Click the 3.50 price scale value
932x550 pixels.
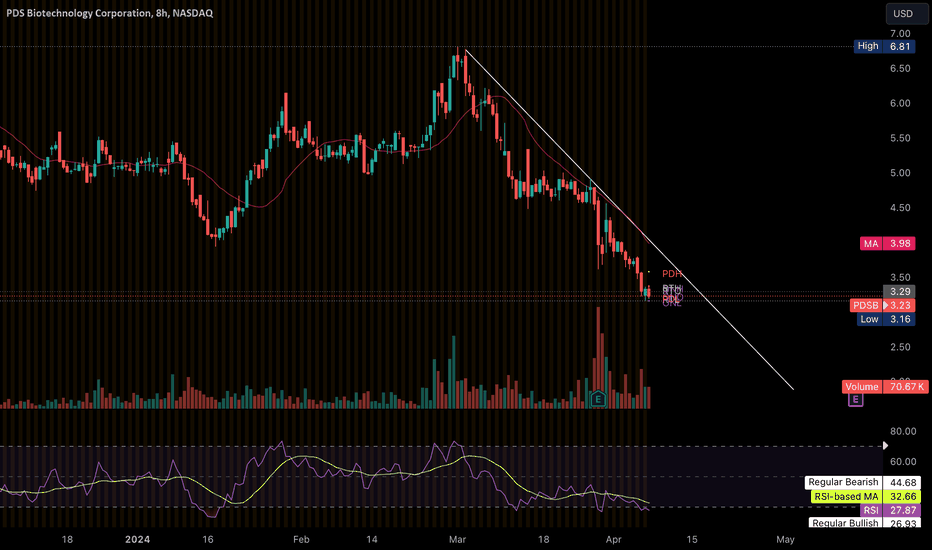pyautogui.click(x=900, y=277)
